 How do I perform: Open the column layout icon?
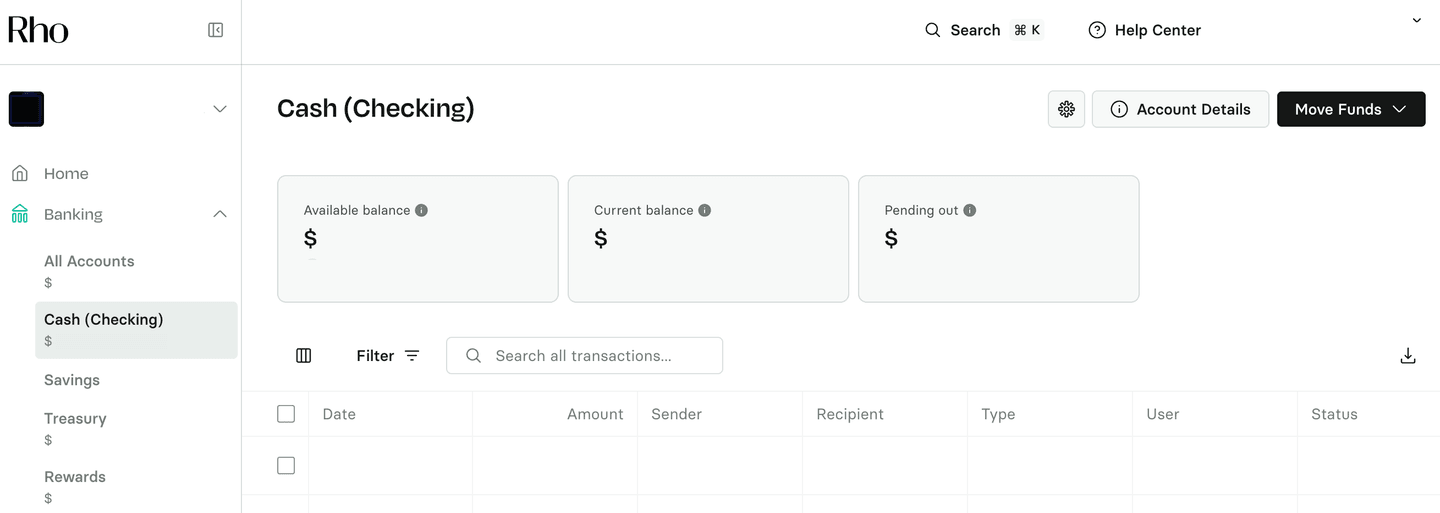[304, 356]
